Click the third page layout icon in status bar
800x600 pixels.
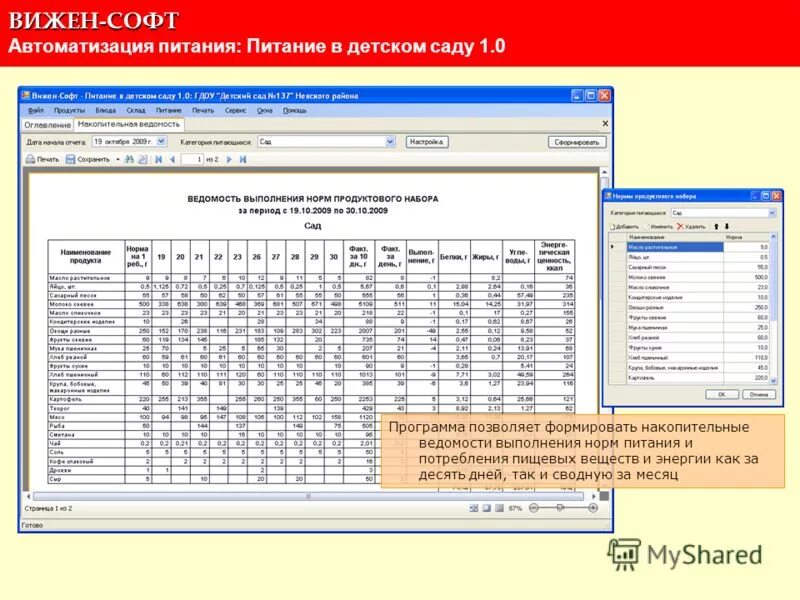(x=499, y=508)
